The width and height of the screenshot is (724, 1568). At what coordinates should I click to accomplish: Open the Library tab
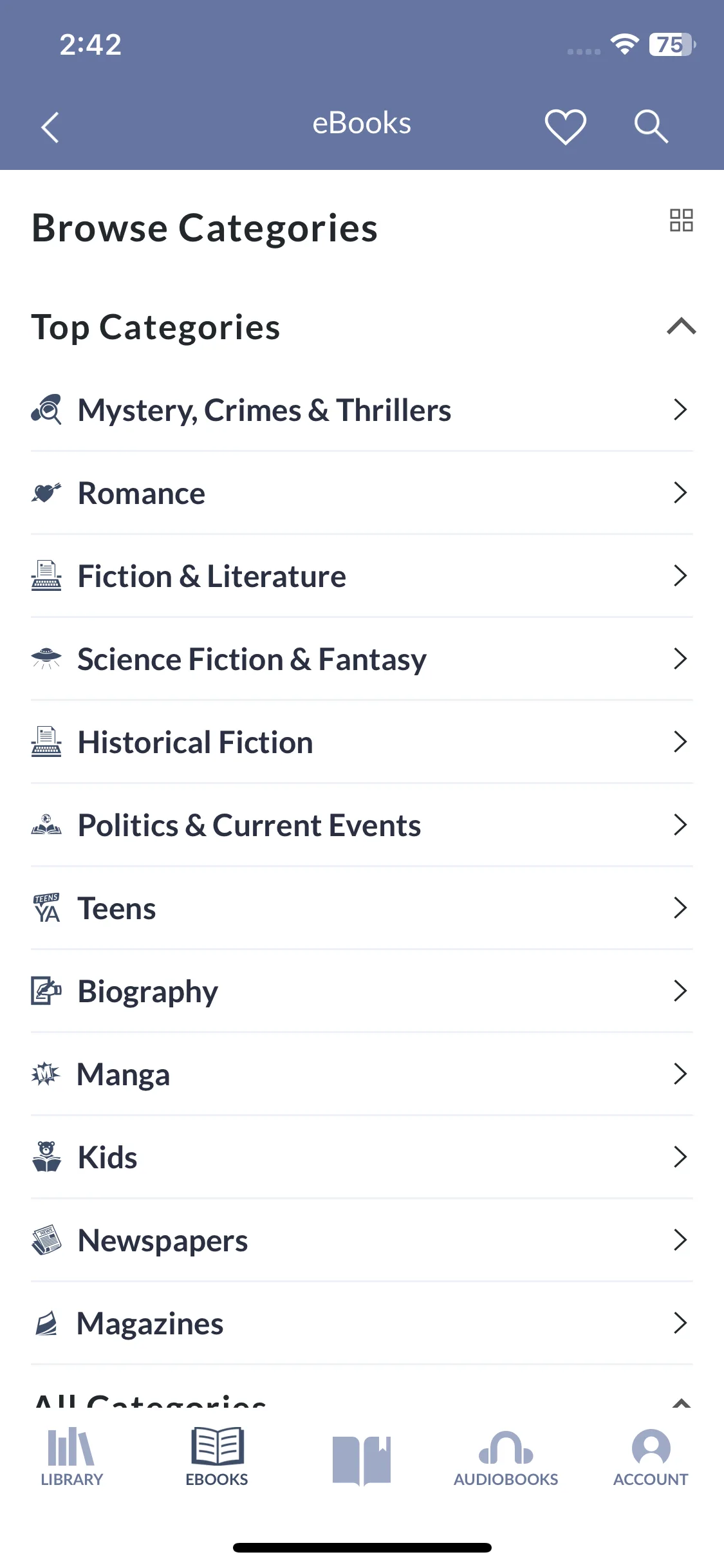pyautogui.click(x=71, y=1457)
